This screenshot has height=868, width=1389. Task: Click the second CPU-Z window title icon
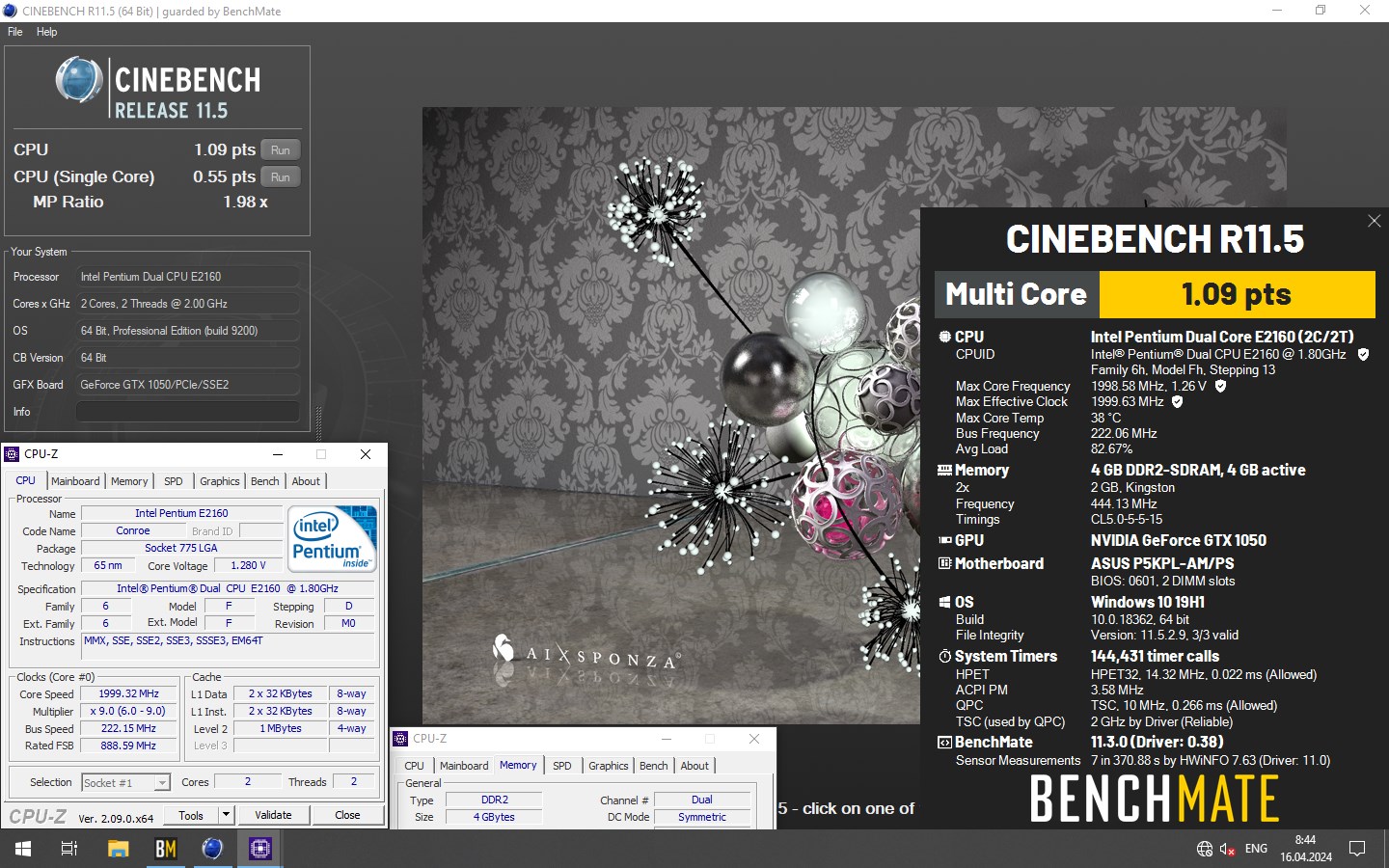pos(401,739)
